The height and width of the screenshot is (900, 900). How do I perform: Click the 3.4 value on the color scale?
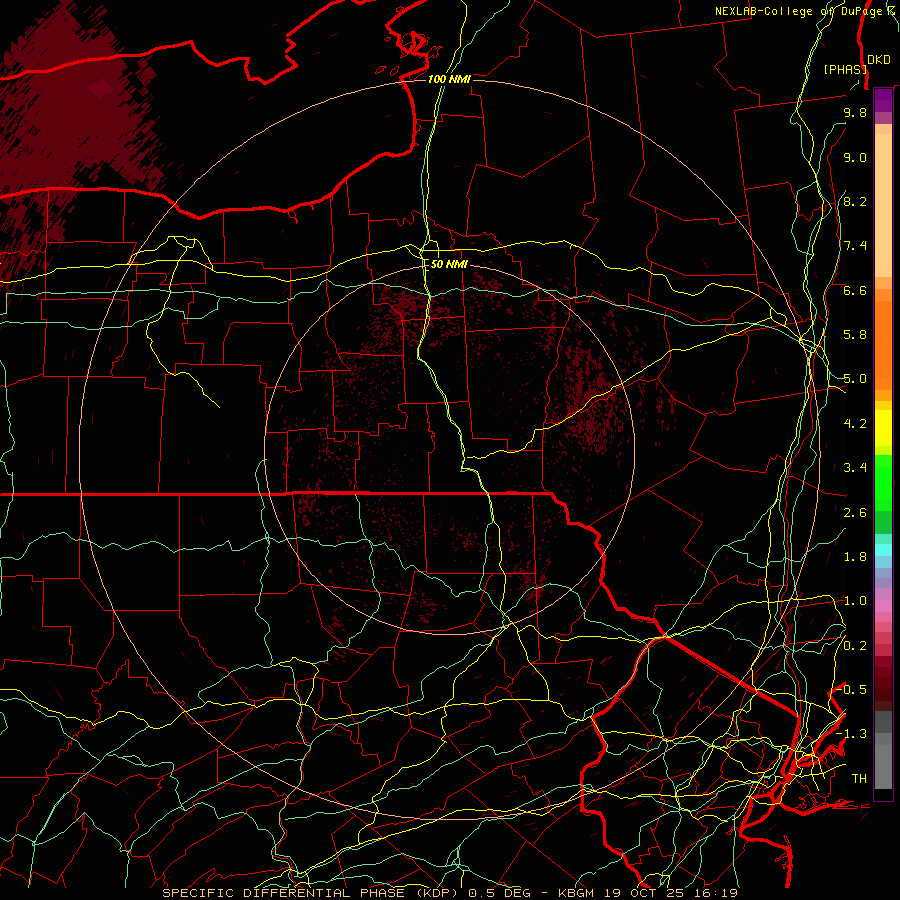[x=855, y=468]
